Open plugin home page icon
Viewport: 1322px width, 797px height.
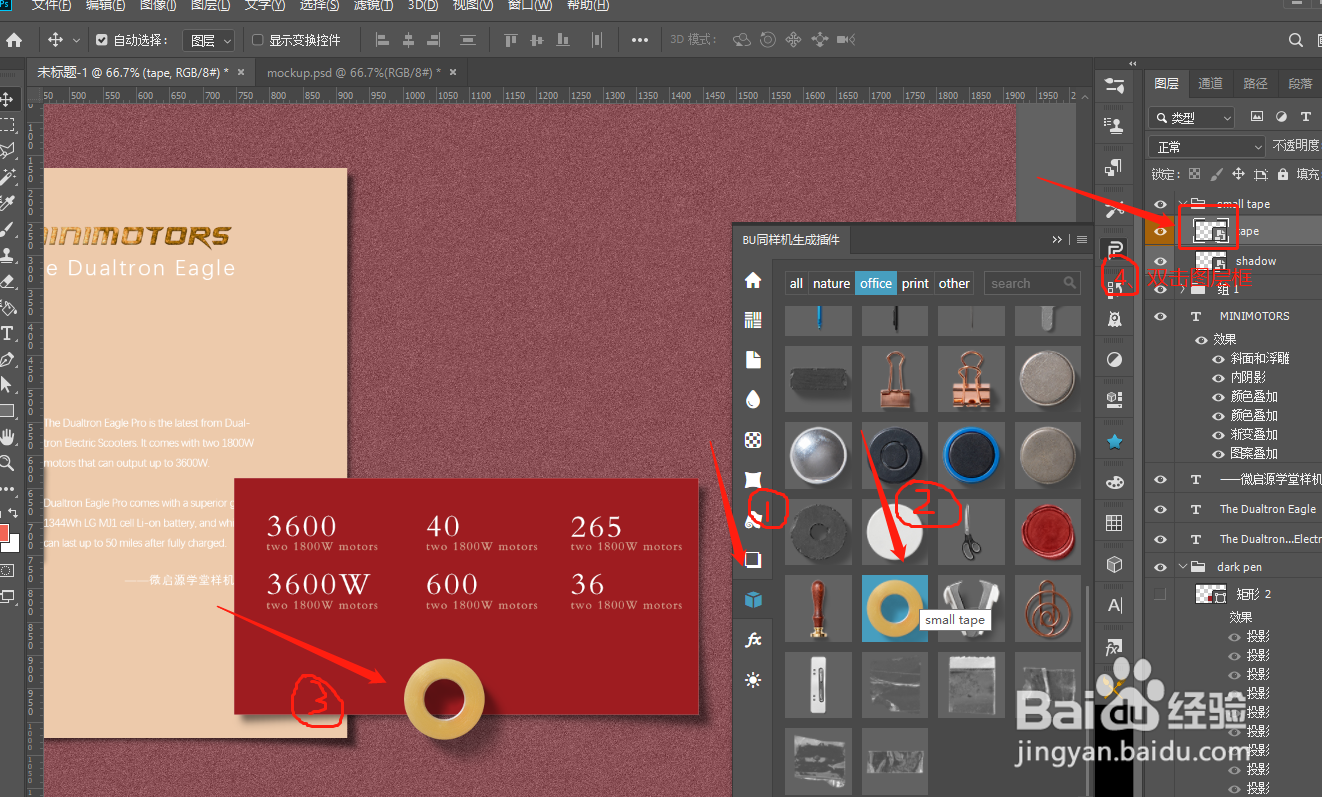753,281
